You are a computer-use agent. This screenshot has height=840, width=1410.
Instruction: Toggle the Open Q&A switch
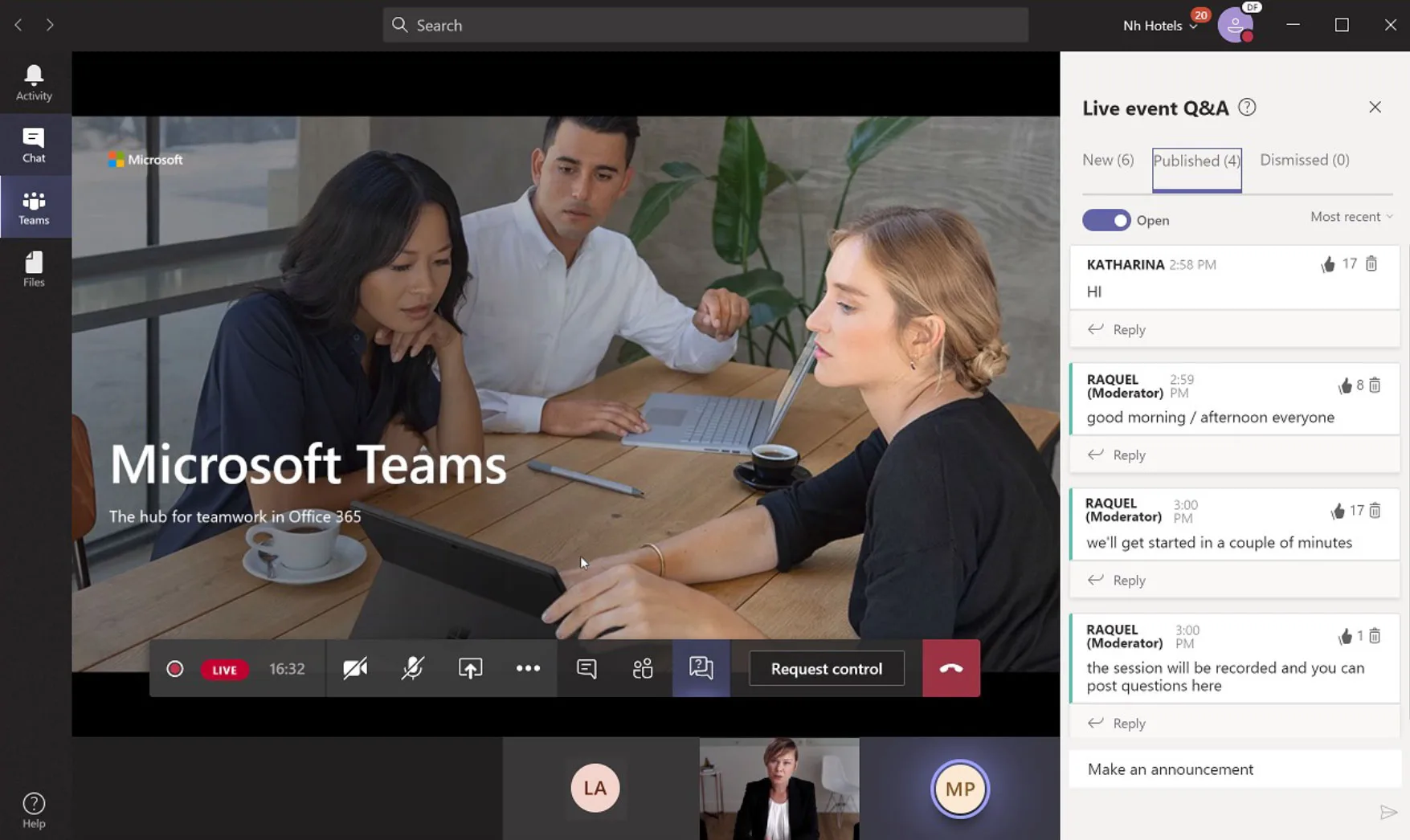pyautogui.click(x=1106, y=220)
